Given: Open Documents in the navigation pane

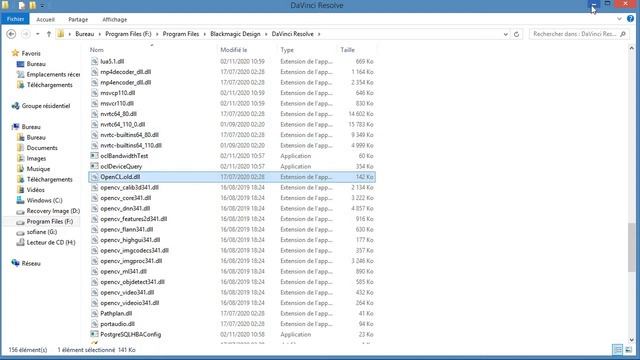Looking at the screenshot, I should pyautogui.click(x=42, y=148).
